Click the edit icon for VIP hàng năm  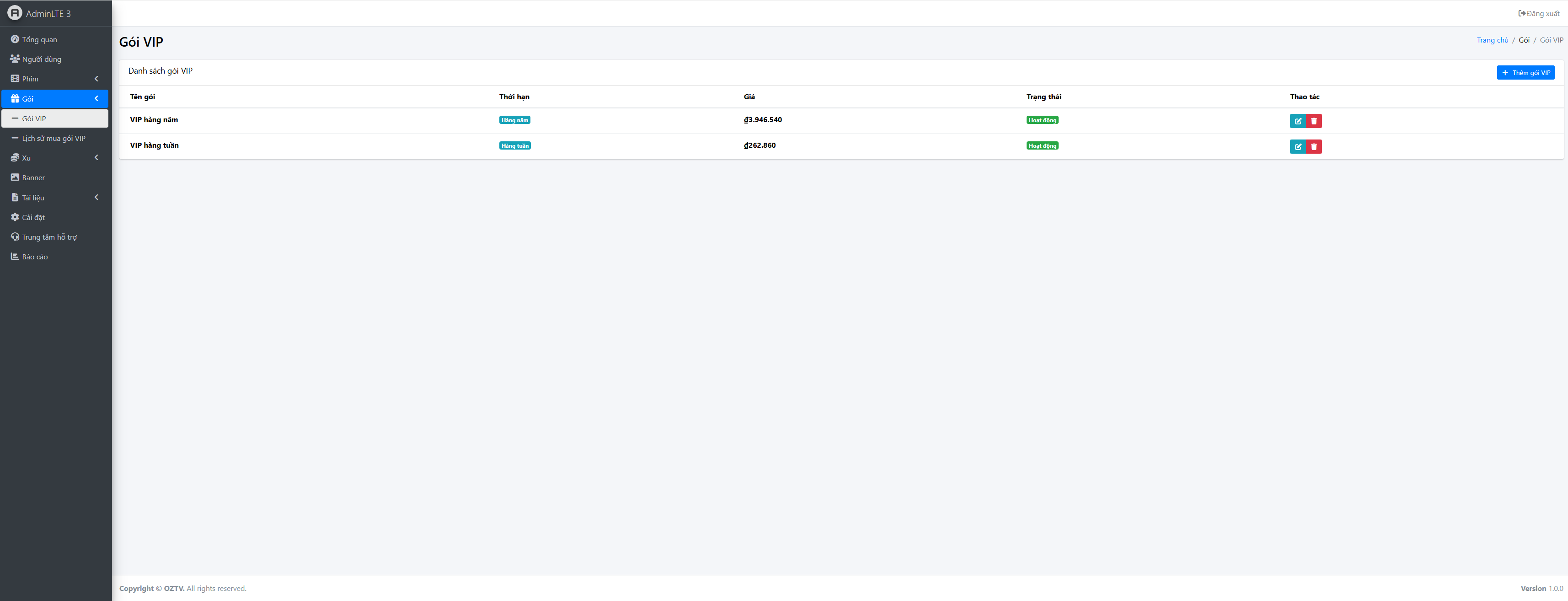[1298, 121]
